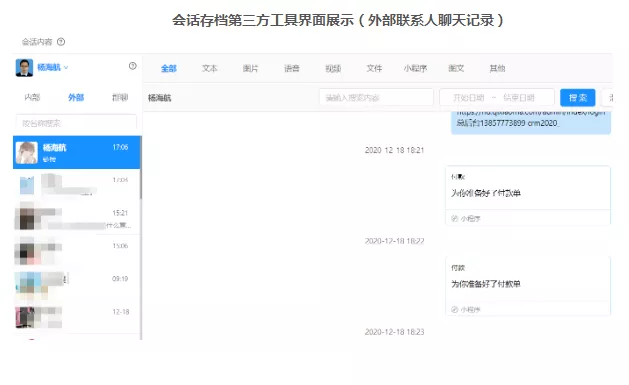
Task: Select the 文件 message filter tab
Action: coord(374,69)
